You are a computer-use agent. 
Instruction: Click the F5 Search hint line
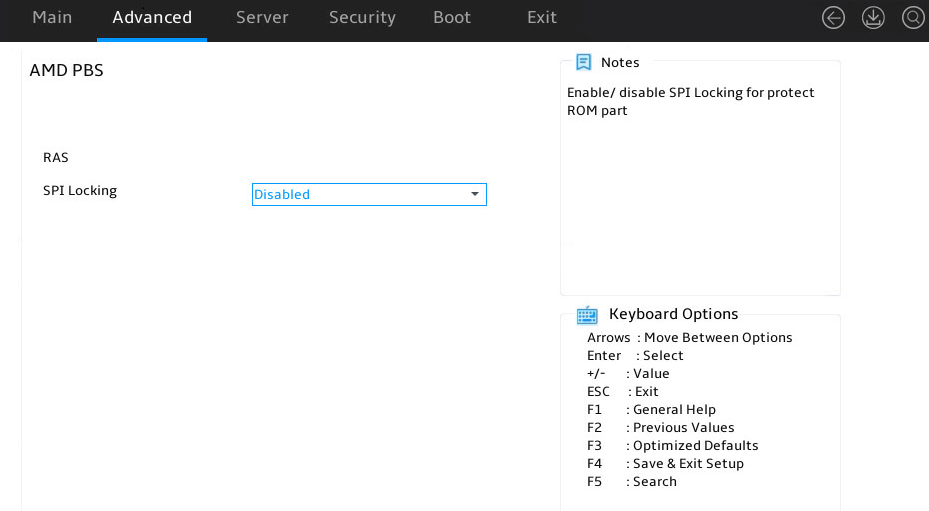pos(632,481)
